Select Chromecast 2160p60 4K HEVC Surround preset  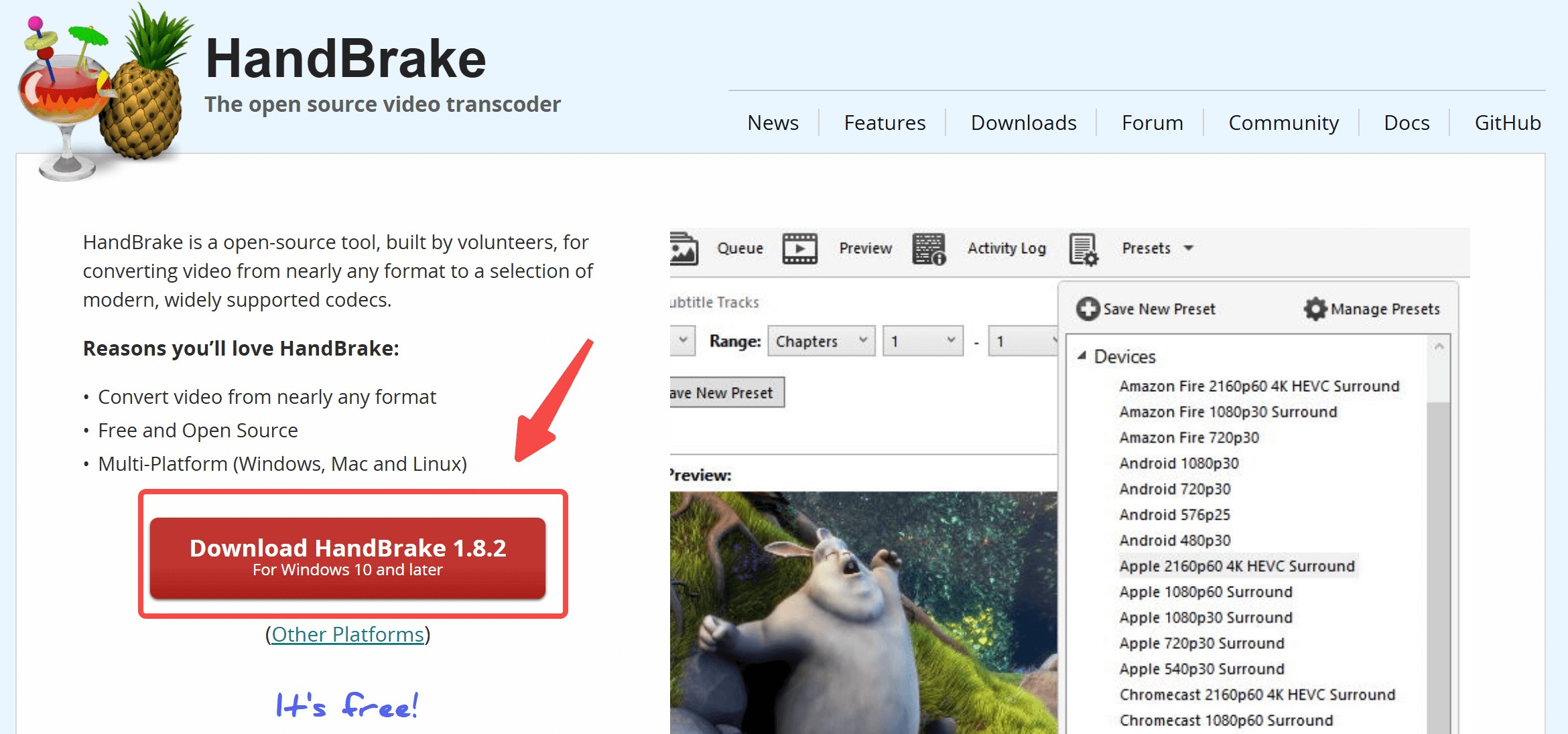[1257, 694]
